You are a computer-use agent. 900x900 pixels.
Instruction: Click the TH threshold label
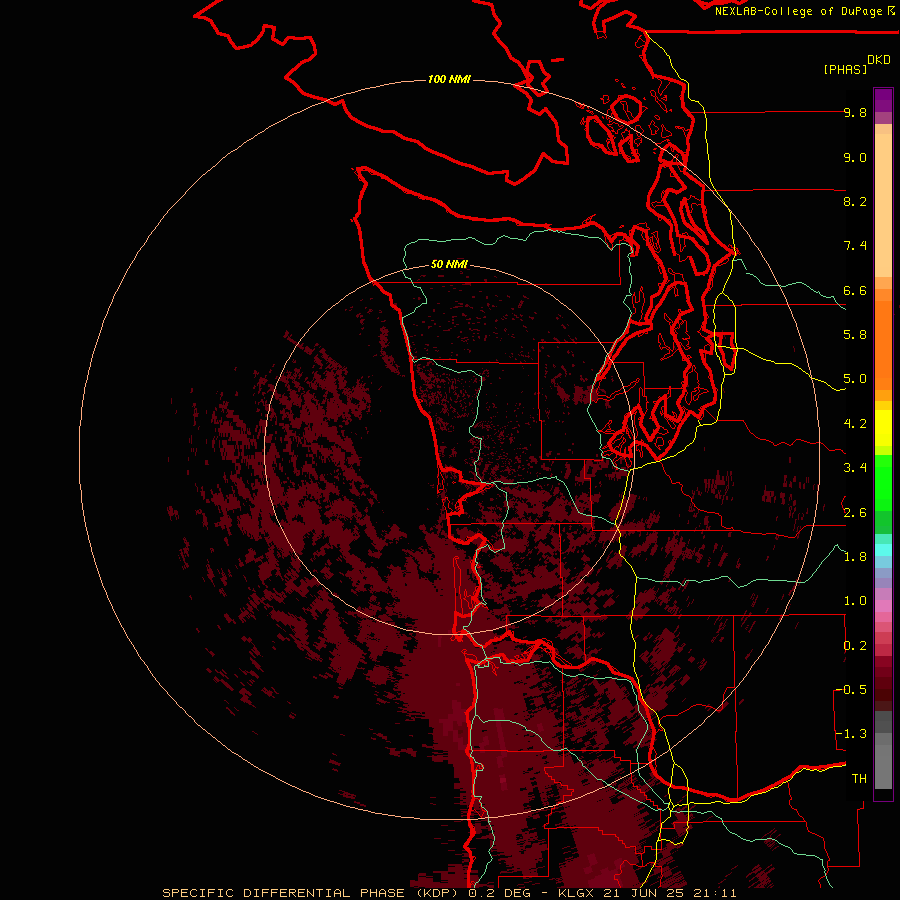click(859, 779)
